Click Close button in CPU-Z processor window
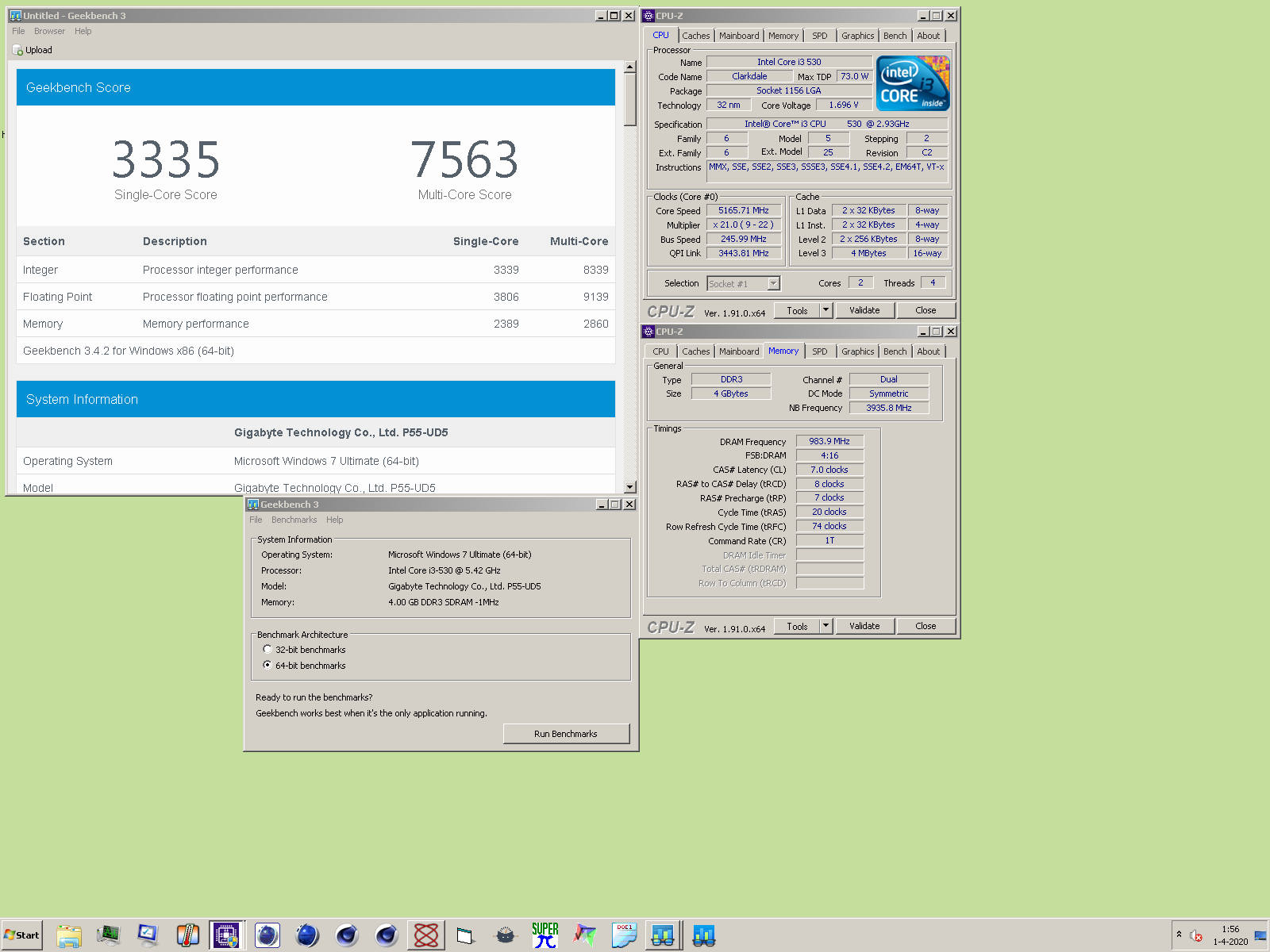This screenshot has height=952, width=1270. [x=926, y=310]
